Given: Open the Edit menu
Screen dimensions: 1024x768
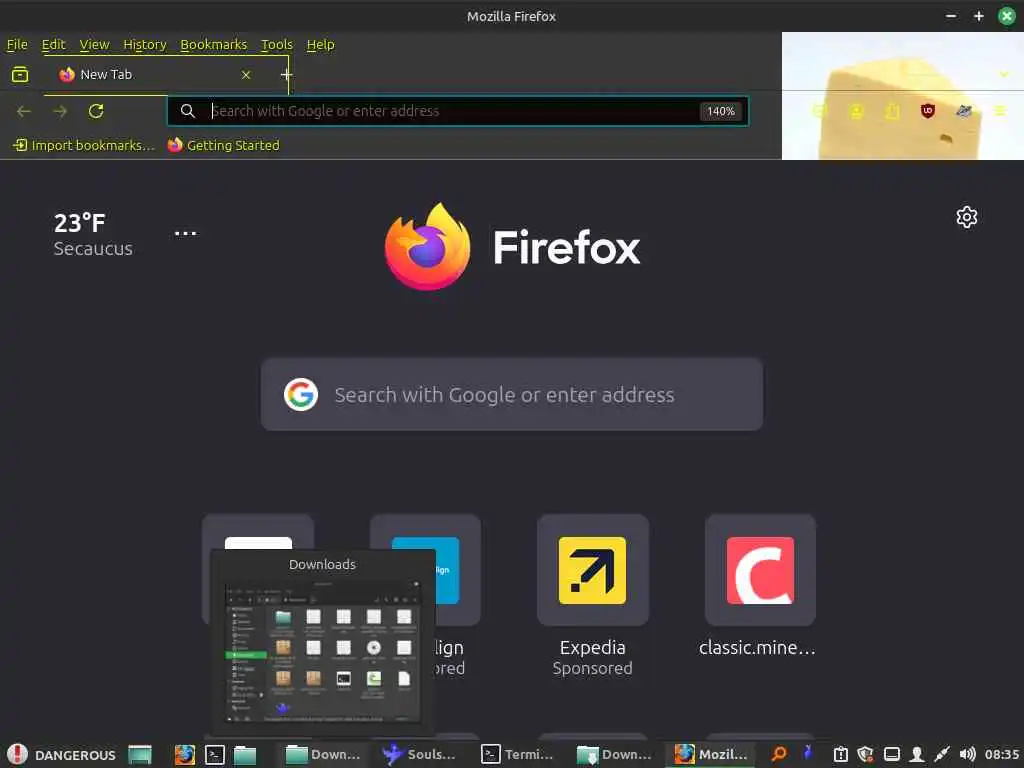Looking at the screenshot, I should (54, 44).
